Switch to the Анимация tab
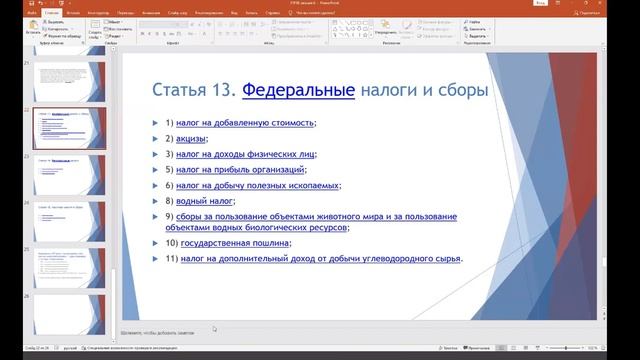The image size is (640, 360). (151, 13)
